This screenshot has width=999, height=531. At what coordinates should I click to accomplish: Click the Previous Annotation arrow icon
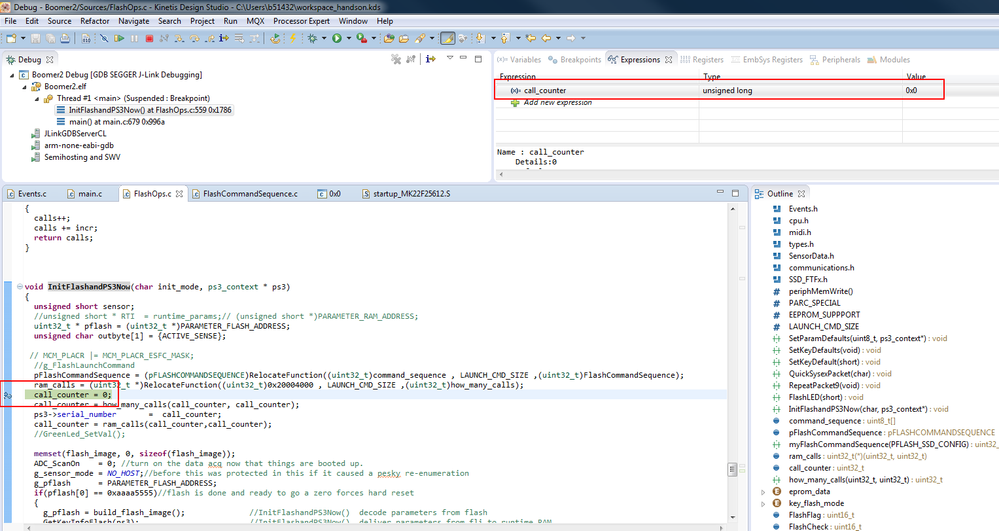(x=505, y=38)
